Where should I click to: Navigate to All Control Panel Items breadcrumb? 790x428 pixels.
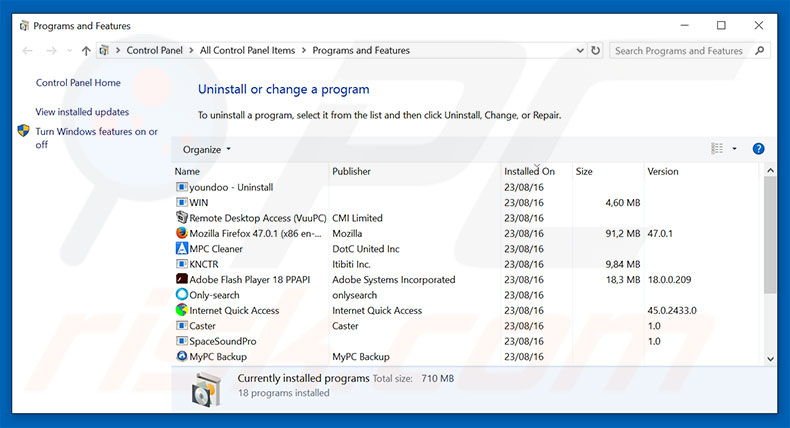(247, 50)
